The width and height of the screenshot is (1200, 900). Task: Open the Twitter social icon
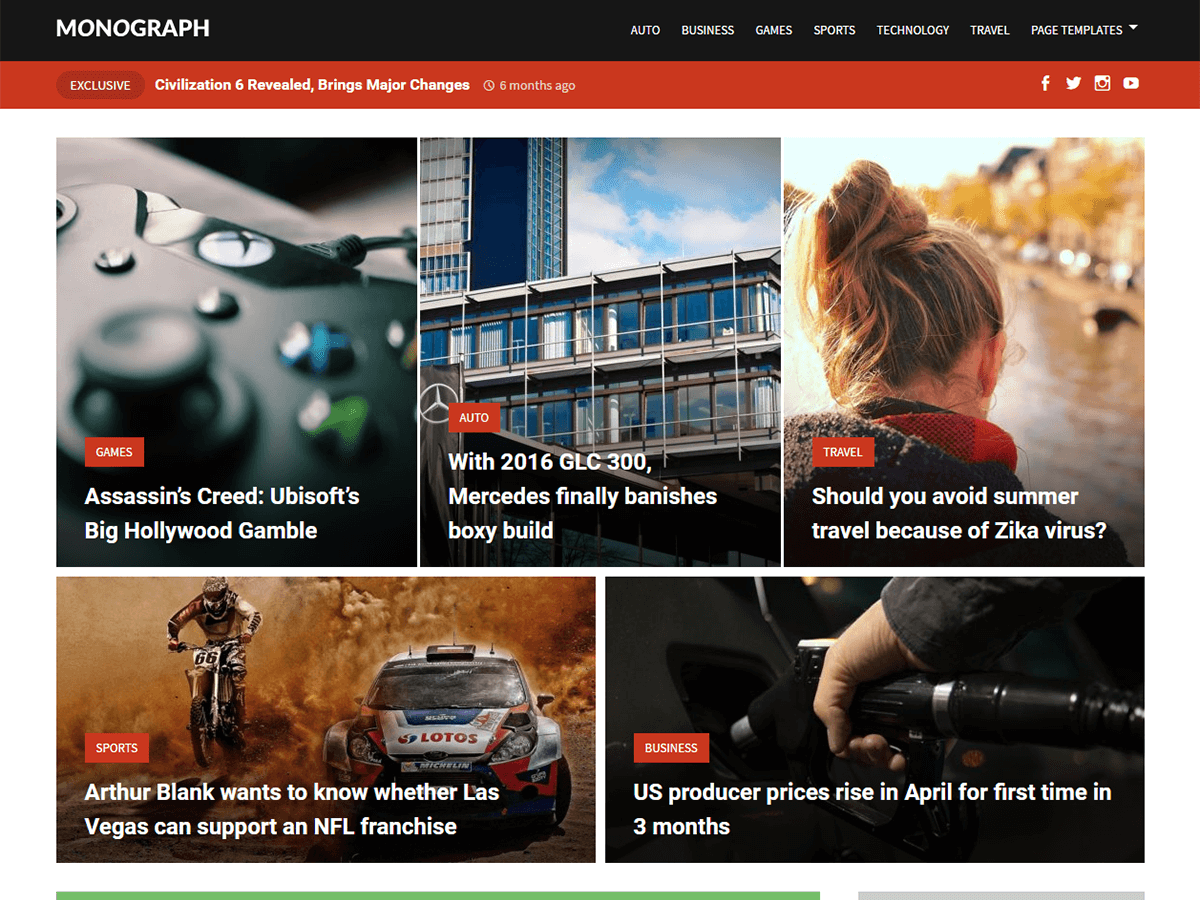coord(1073,83)
